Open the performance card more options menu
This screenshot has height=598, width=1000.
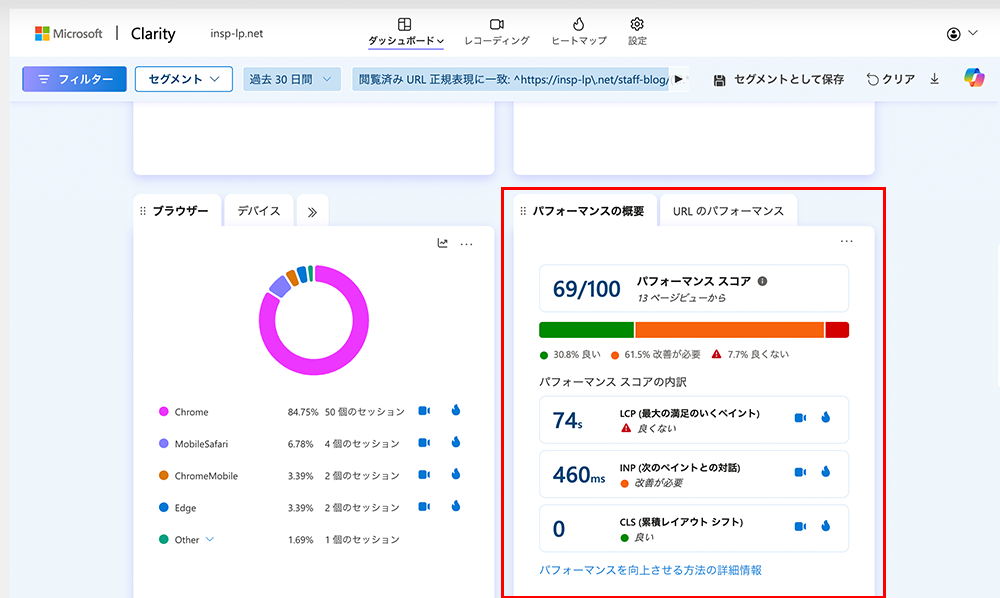point(846,242)
